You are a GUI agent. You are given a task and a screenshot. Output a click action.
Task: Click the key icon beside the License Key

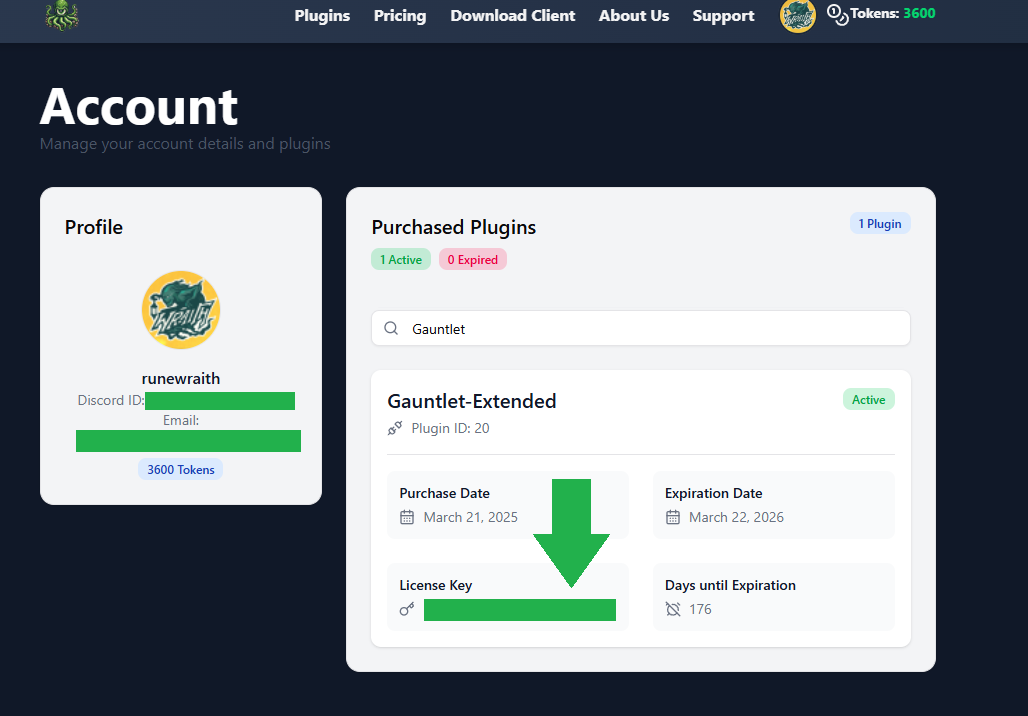coord(406,609)
